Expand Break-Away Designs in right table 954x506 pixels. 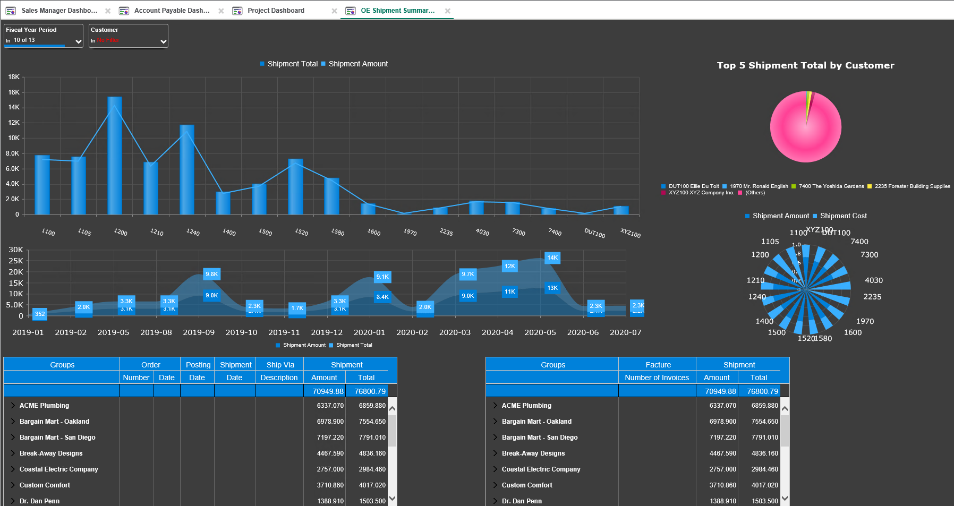[494, 453]
